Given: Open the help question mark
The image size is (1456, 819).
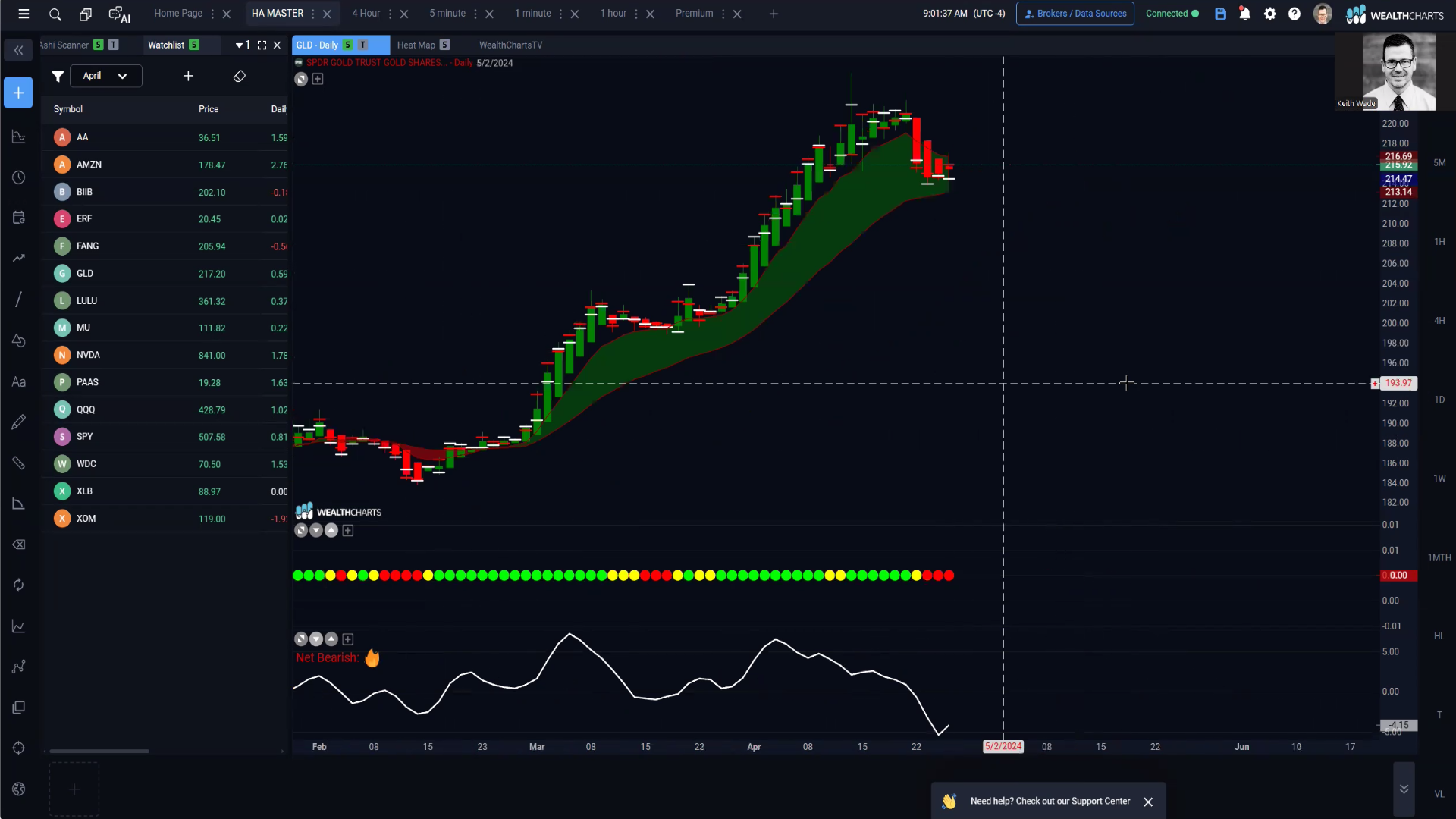Looking at the screenshot, I should point(1294,14).
